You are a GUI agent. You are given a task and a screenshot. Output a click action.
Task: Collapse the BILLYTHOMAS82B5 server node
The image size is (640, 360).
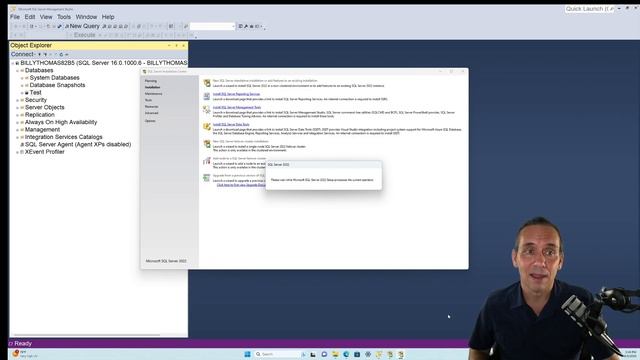(x=13, y=63)
